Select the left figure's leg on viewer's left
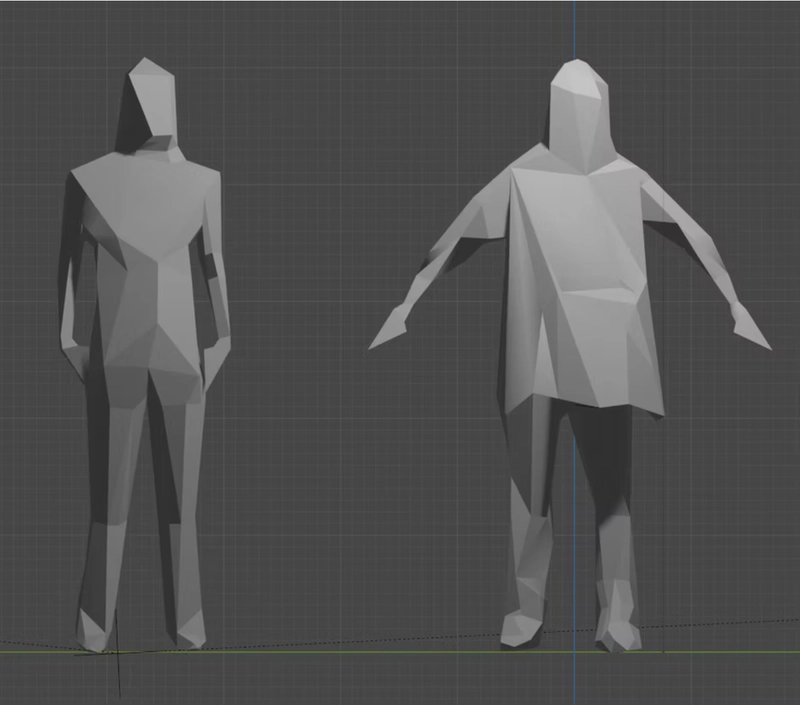Screen dimensions: 800x705 [108, 500]
